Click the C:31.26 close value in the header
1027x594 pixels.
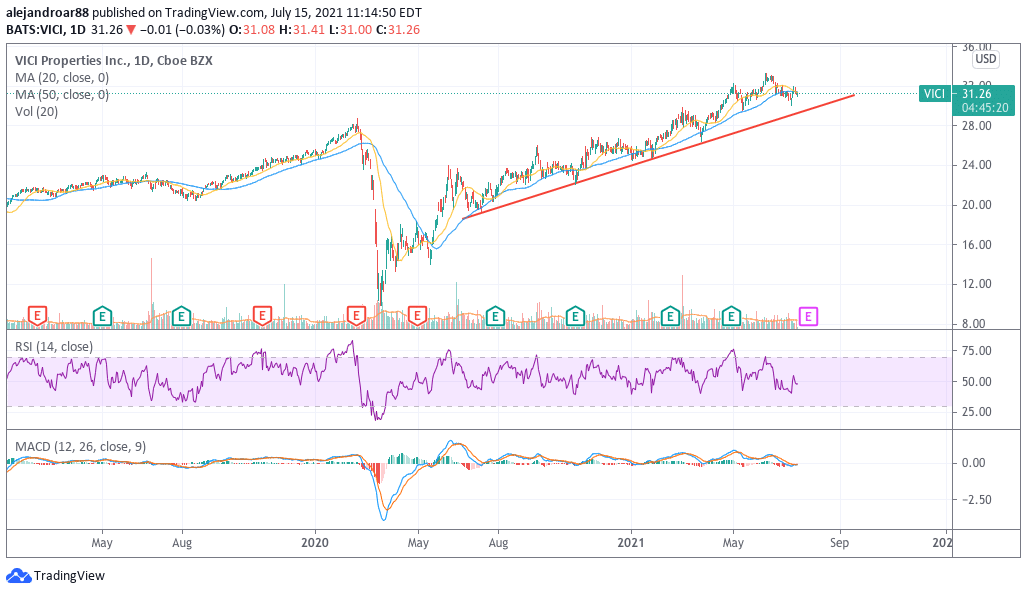[398, 29]
